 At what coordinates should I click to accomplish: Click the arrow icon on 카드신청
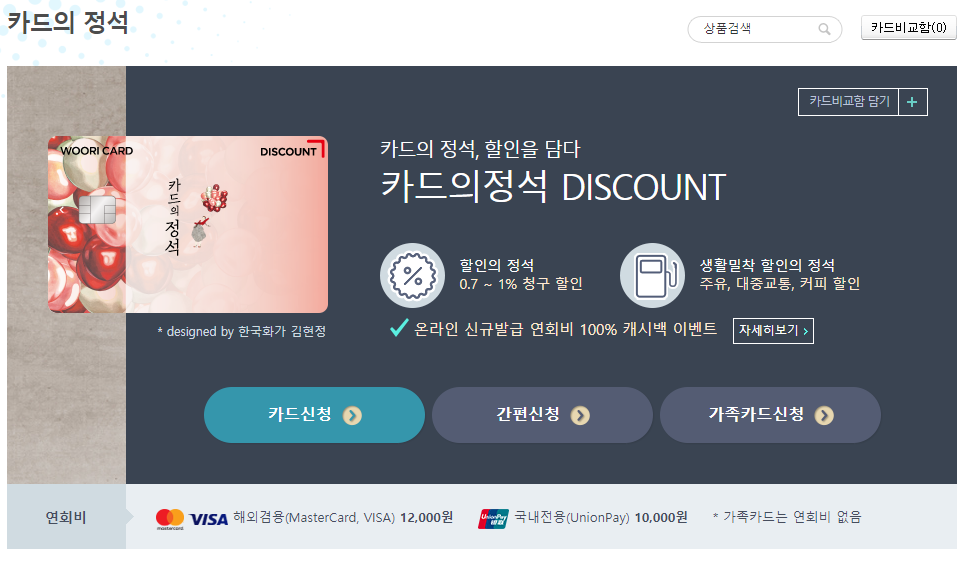pyautogui.click(x=353, y=416)
